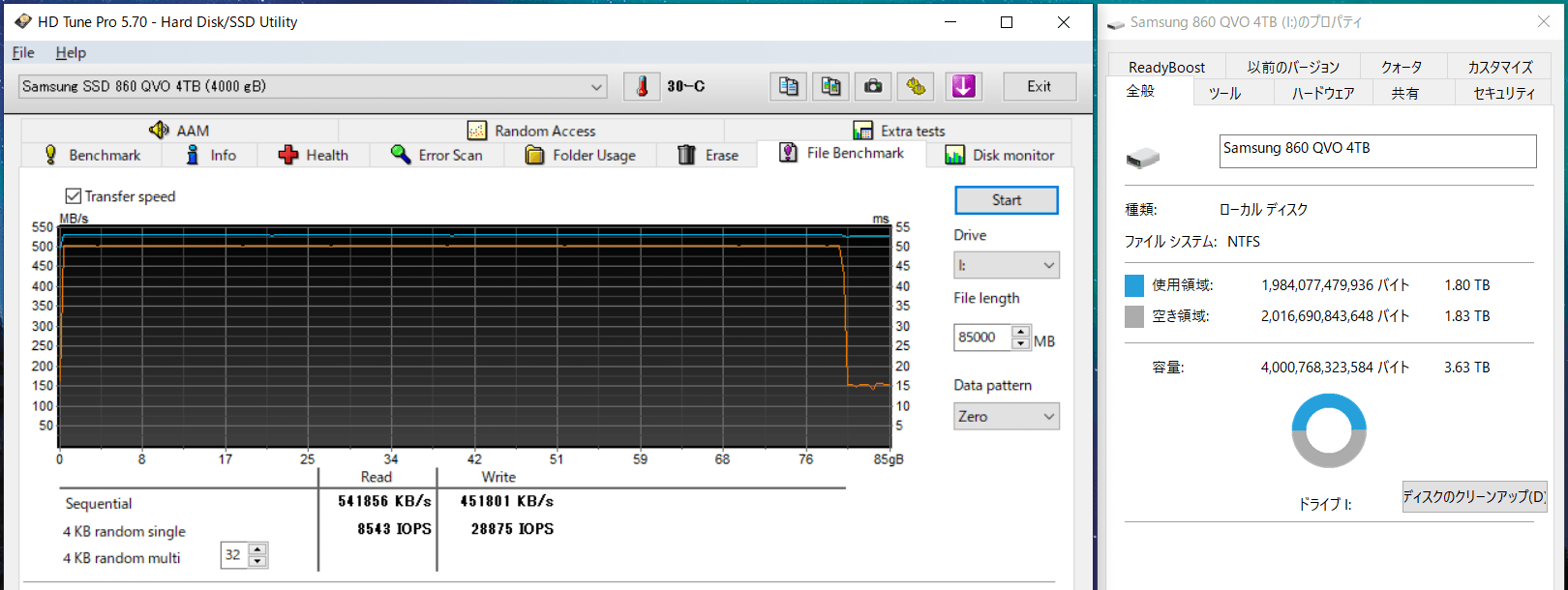This screenshot has width=1568, height=590.
Task: Open the ハードウェア tab in properties
Action: coord(1323,93)
